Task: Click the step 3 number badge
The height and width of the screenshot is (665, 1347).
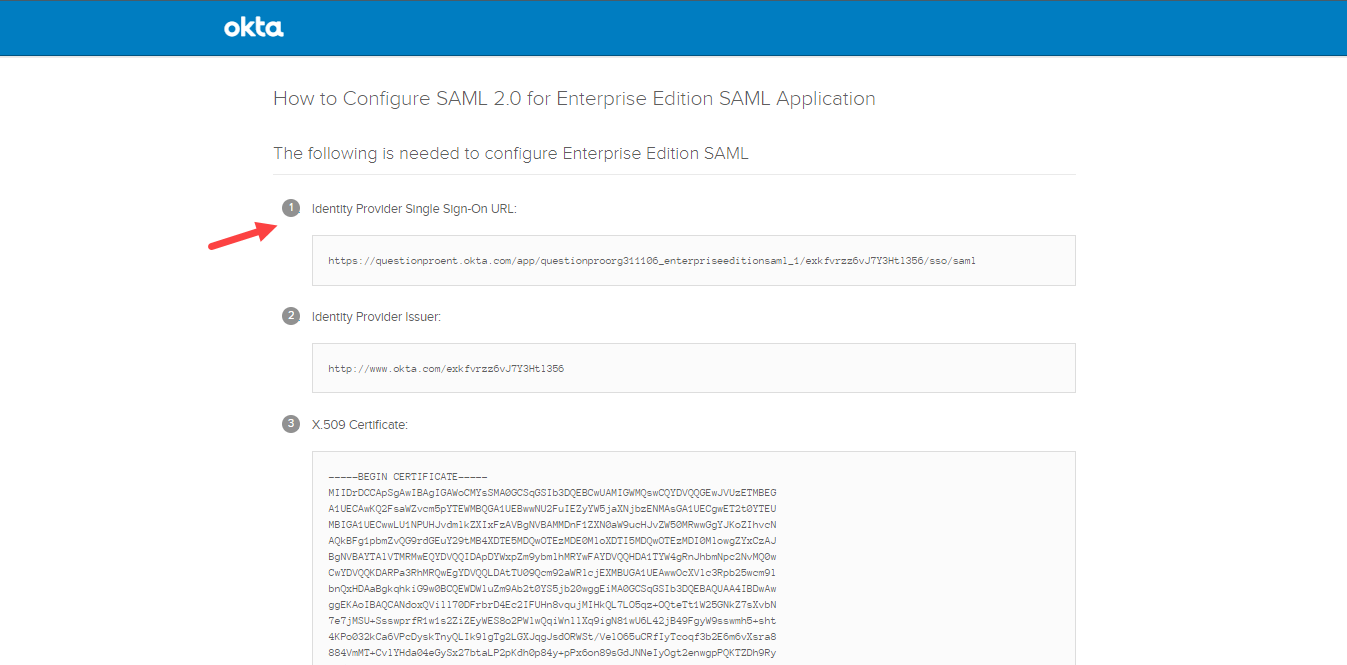Action: (x=291, y=424)
